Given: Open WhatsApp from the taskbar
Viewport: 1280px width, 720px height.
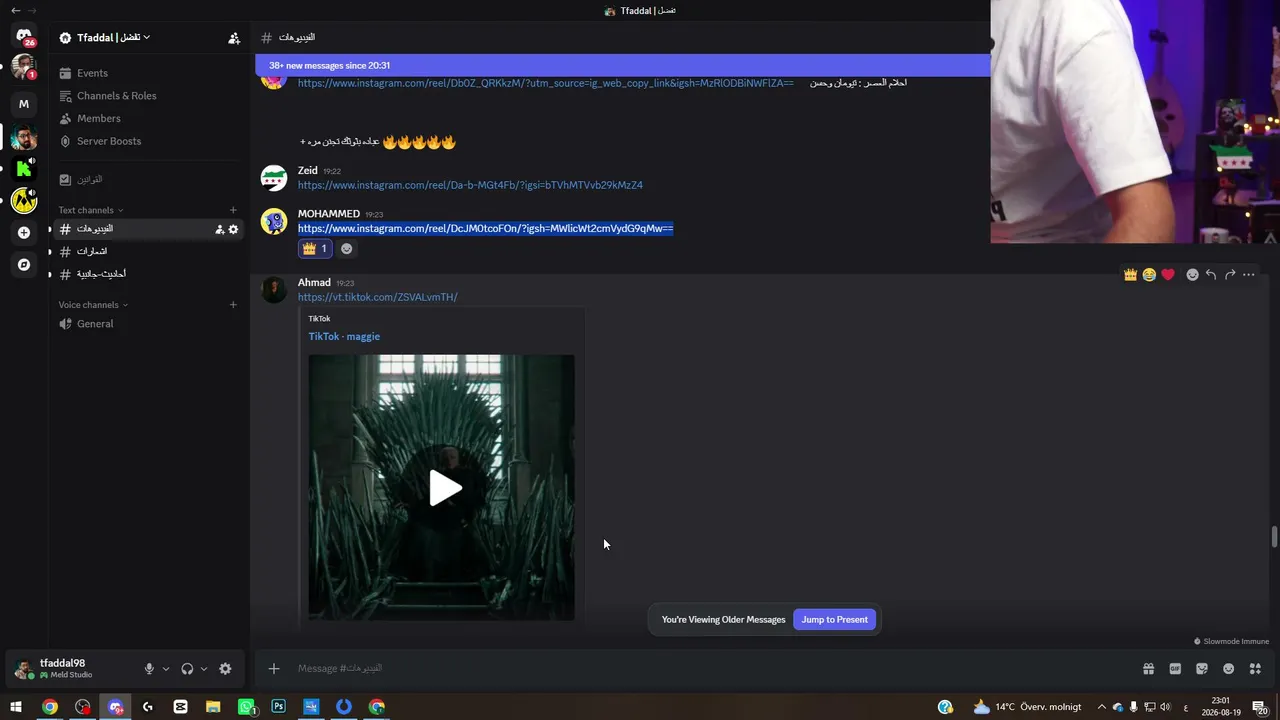Looking at the screenshot, I should click(246, 707).
